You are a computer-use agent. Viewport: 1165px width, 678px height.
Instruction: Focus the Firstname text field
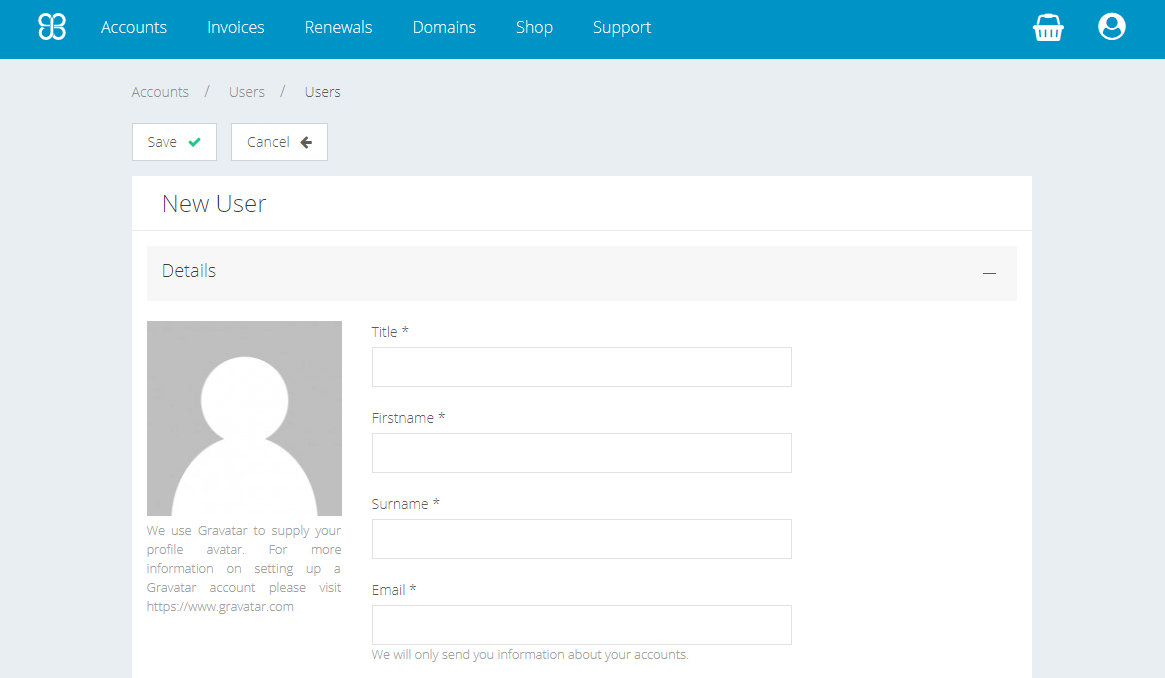coord(581,453)
